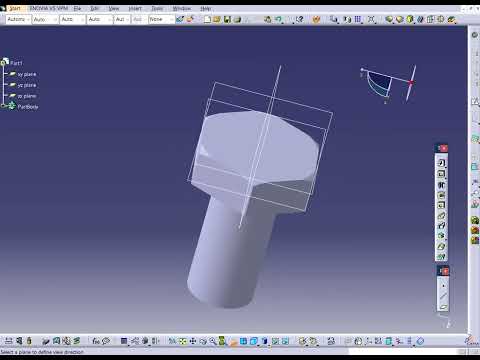
Task: Click the Zoom Out icon
Action: pyautogui.click(x=222, y=341)
